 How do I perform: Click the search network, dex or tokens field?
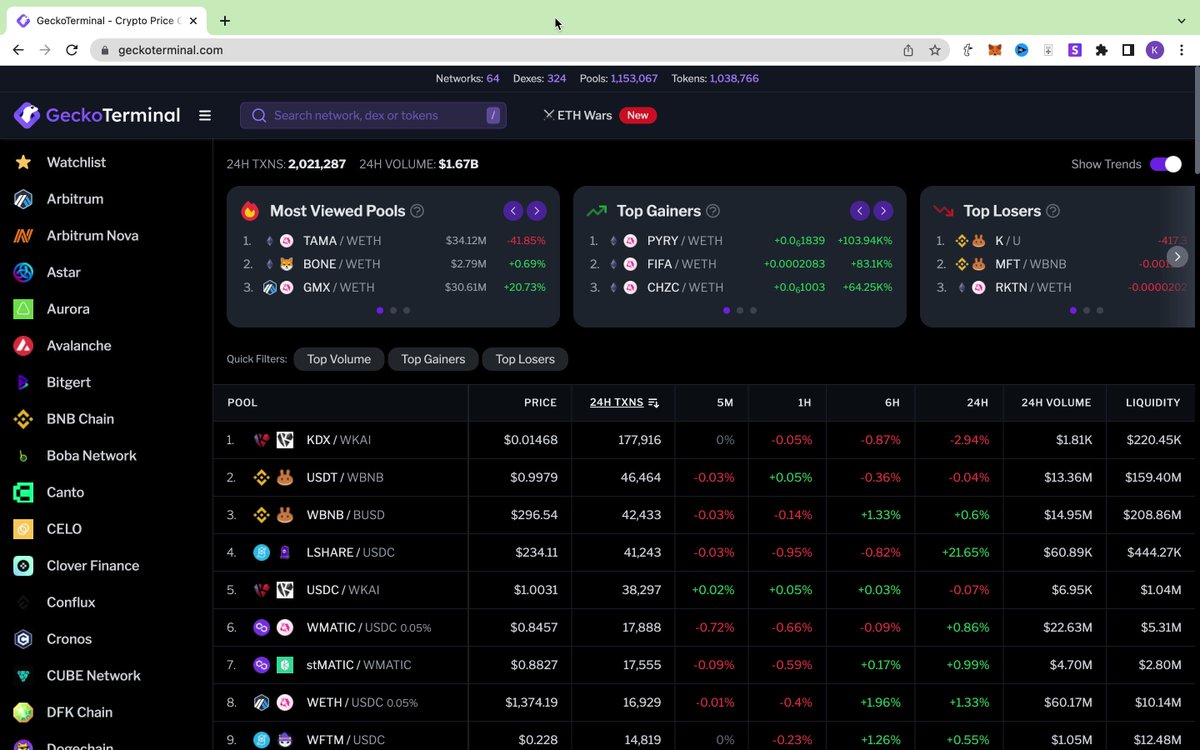tap(373, 115)
